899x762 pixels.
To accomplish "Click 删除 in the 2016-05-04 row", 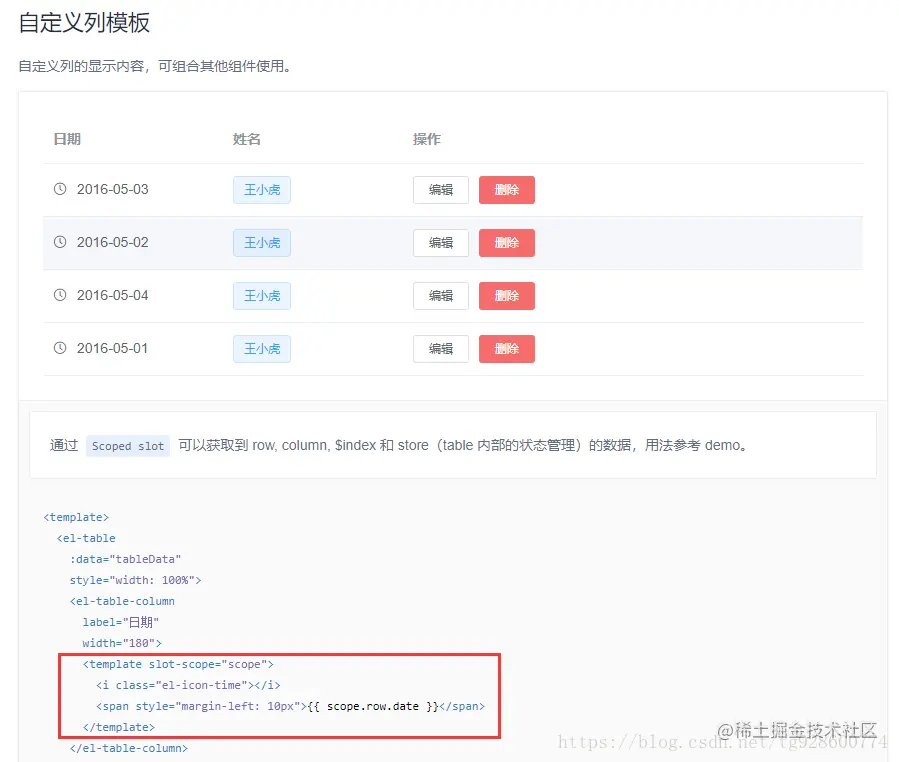I will tap(507, 296).
